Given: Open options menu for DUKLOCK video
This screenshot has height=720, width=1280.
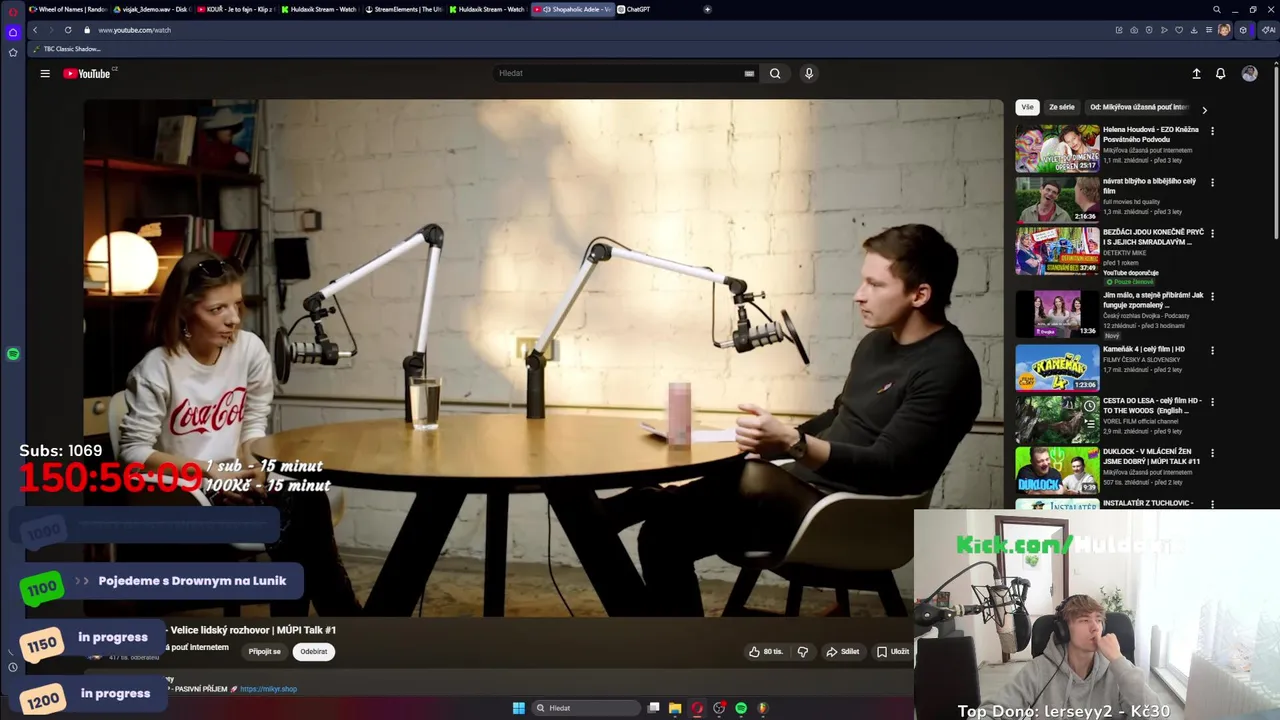Looking at the screenshot, I should [x=1212, y=453].
